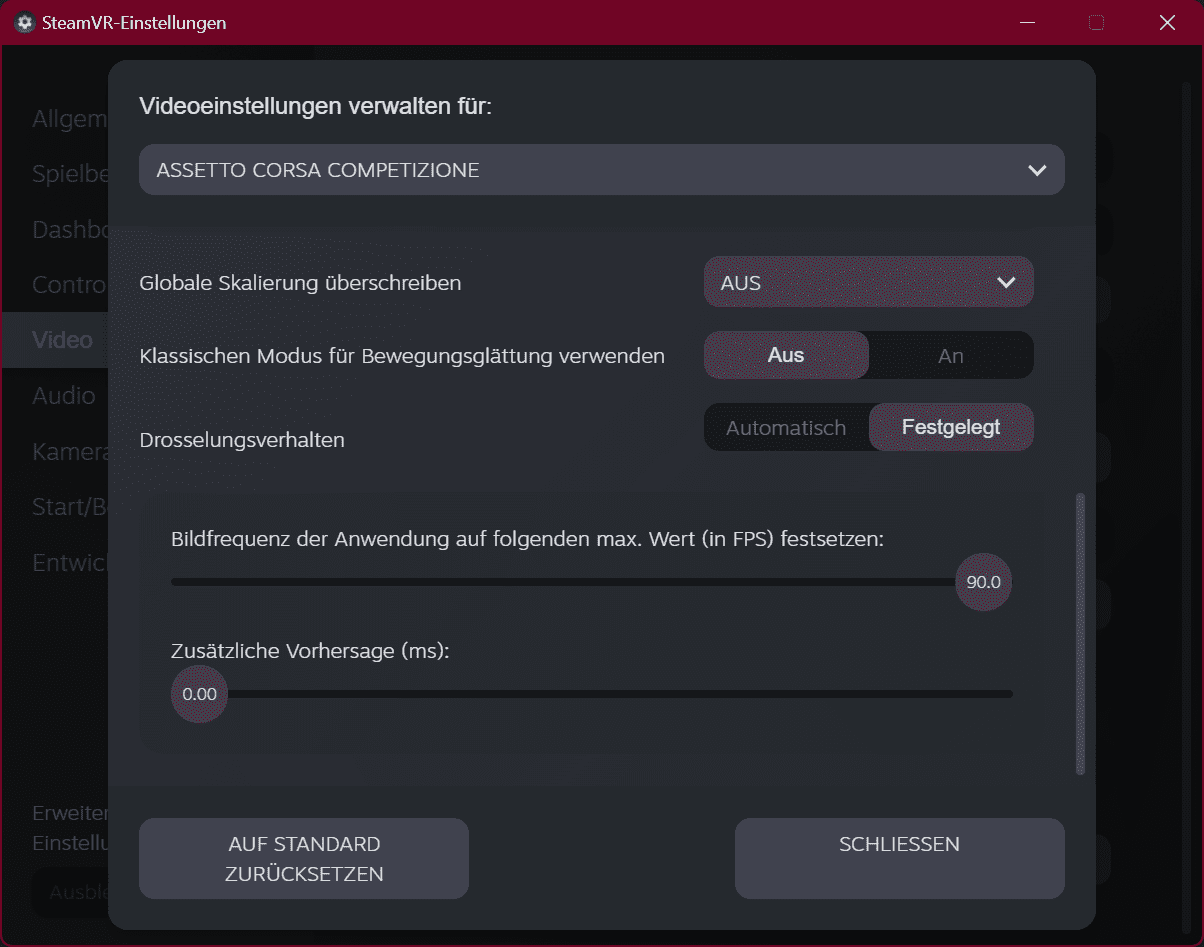Minimize the SteamVR-Einstellungen window
The image size is (1204, 947).
click(1026, 23)
